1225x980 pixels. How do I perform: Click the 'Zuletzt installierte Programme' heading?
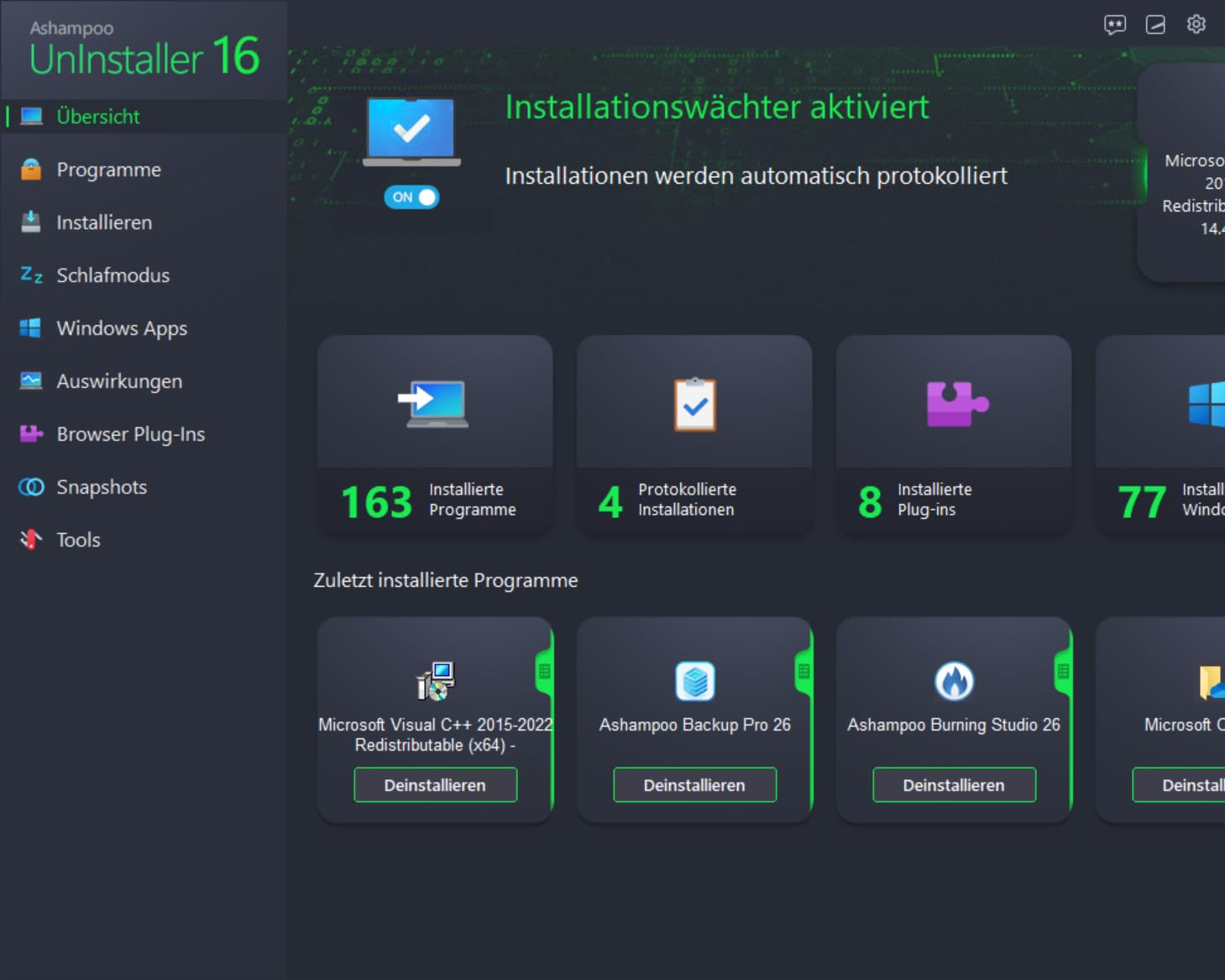pos(446,580)
